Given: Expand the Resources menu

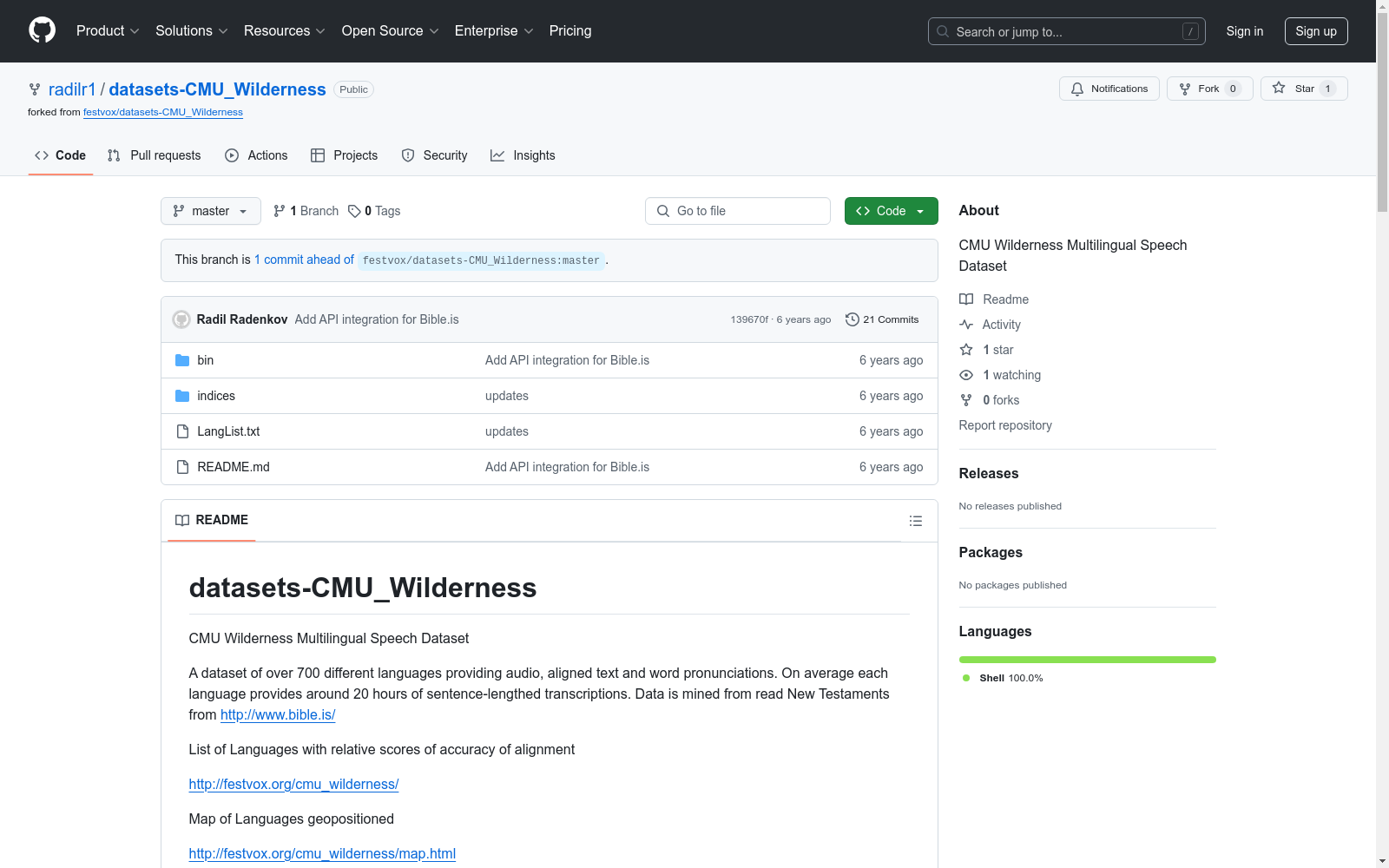Looking at the screenshot, I should pyautogui.click(x=285, y=31).
